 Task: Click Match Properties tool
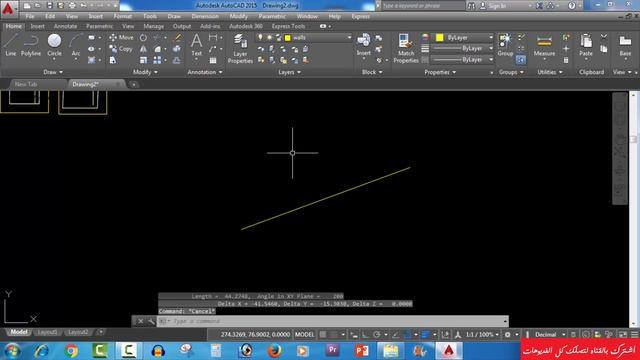tap(406, 49)
